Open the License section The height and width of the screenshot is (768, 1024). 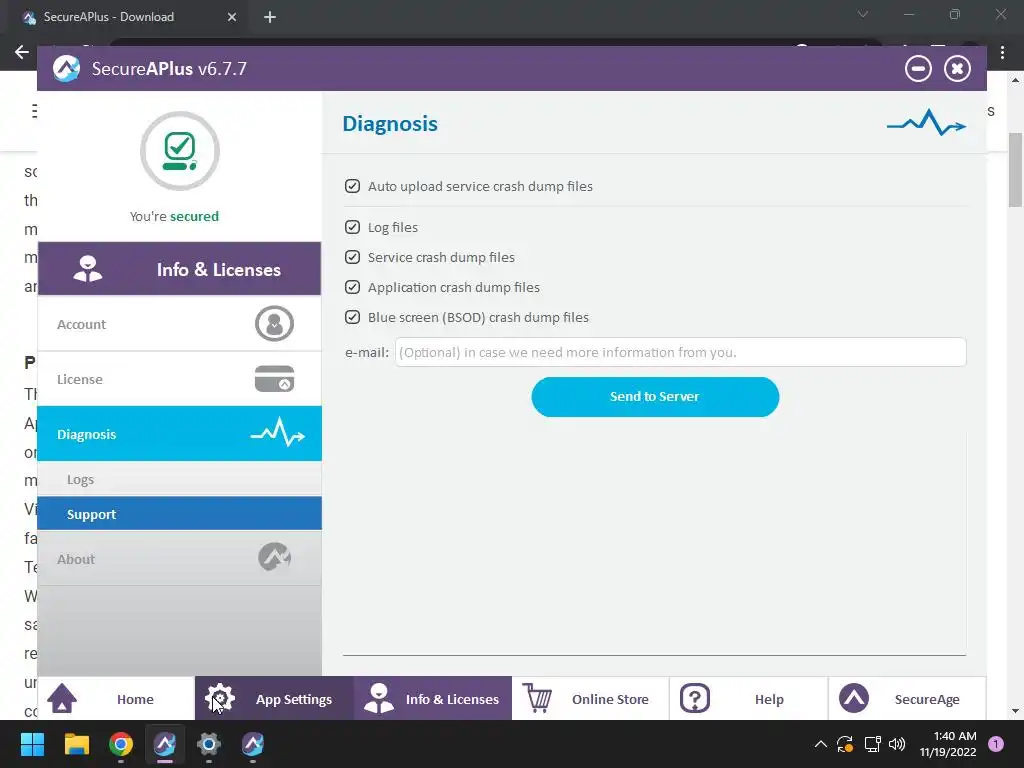click(x=180, y=379)
